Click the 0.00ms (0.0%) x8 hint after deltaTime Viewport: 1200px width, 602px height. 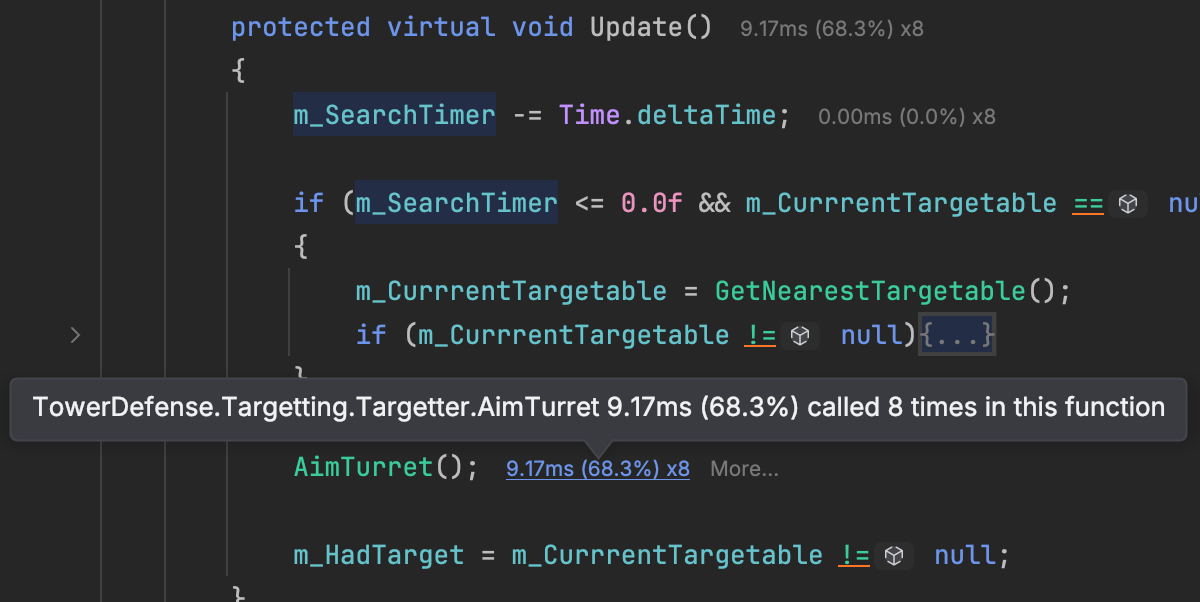pos(906,117)
